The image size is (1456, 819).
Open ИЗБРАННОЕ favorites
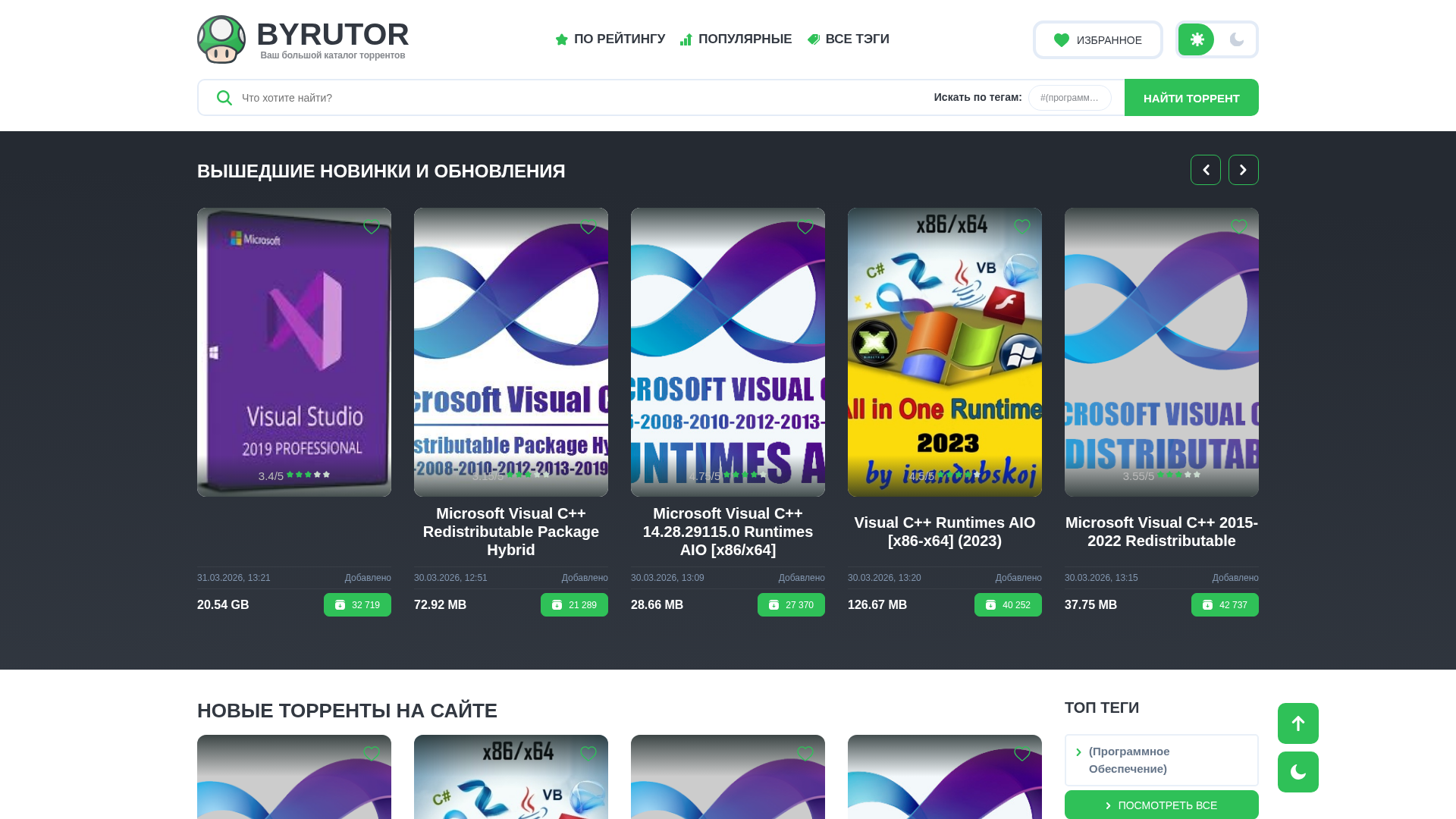[x=1097, y=39]
